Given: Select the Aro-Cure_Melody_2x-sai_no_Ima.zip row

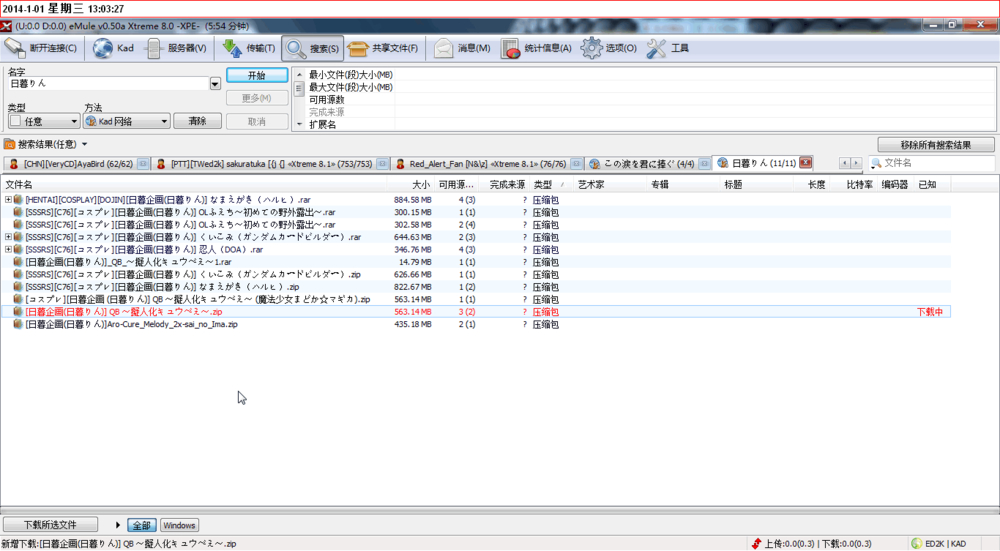Looking at the screenshot, I should [475, 324].
